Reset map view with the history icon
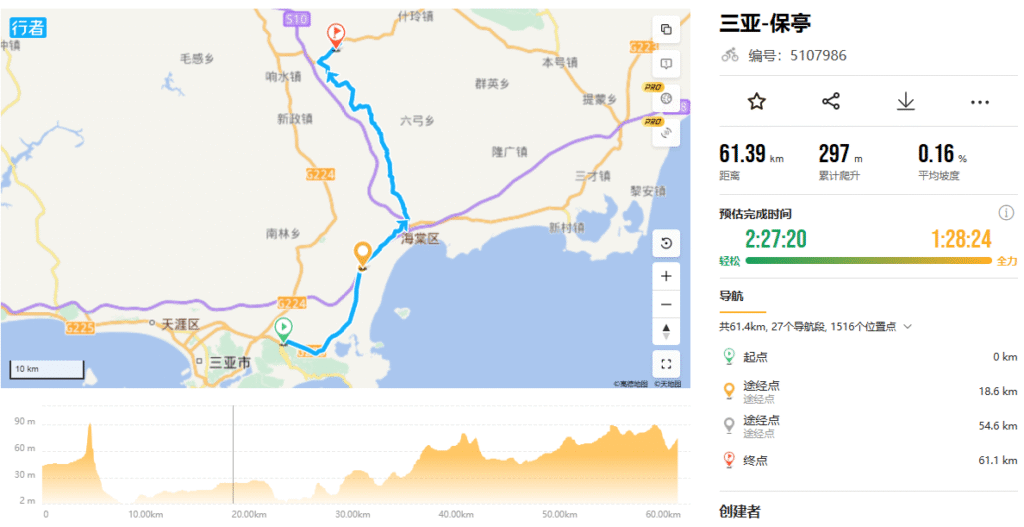Image resolution: width=1024 pixels, height=527 pixels. tap(666, 244)
